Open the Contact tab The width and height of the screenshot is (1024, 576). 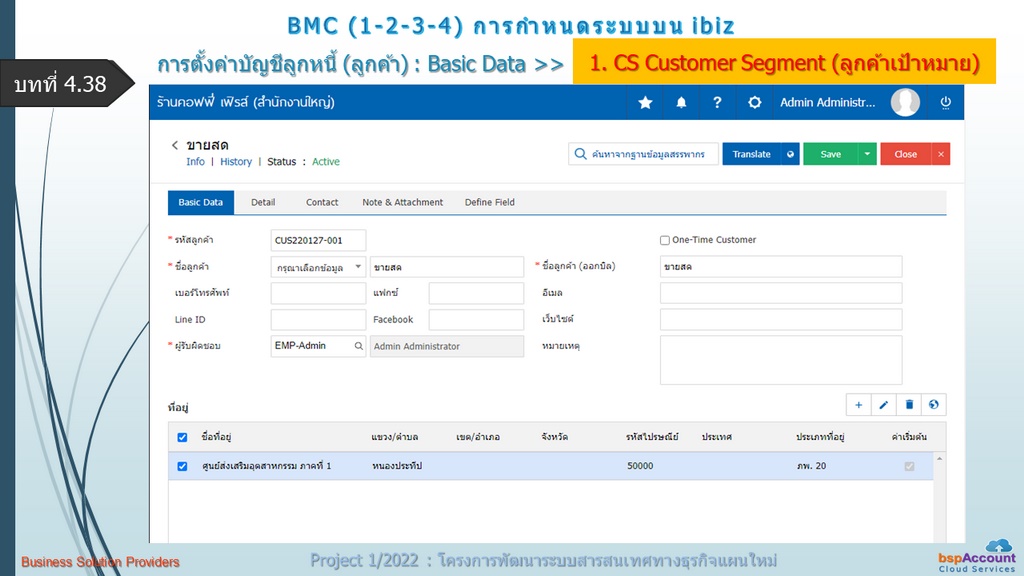coord(322,202)
